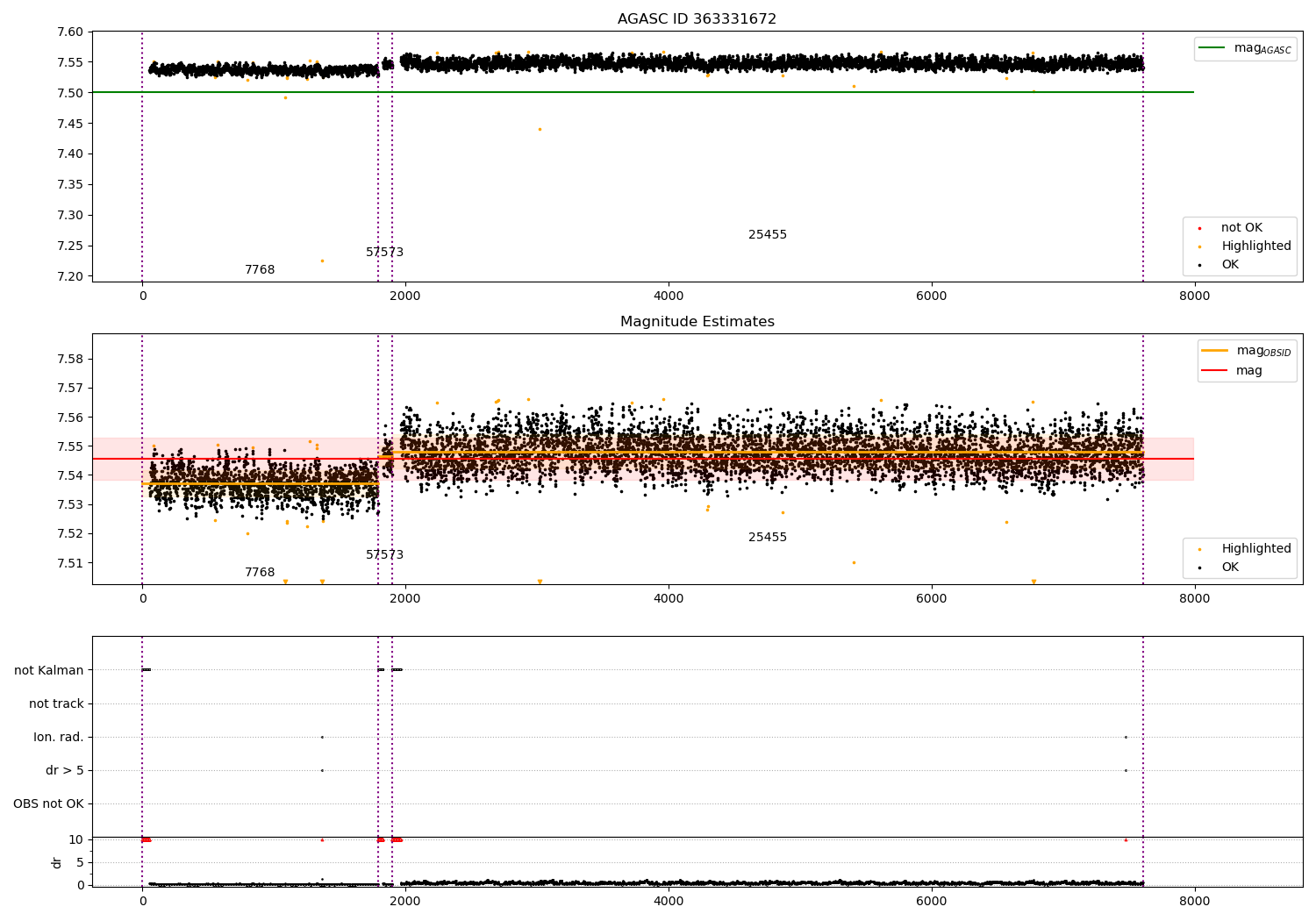Click "25455" label in the Magnitude Estimates panel
Screen dimensions: 1316x921
[x=768, y=538]
